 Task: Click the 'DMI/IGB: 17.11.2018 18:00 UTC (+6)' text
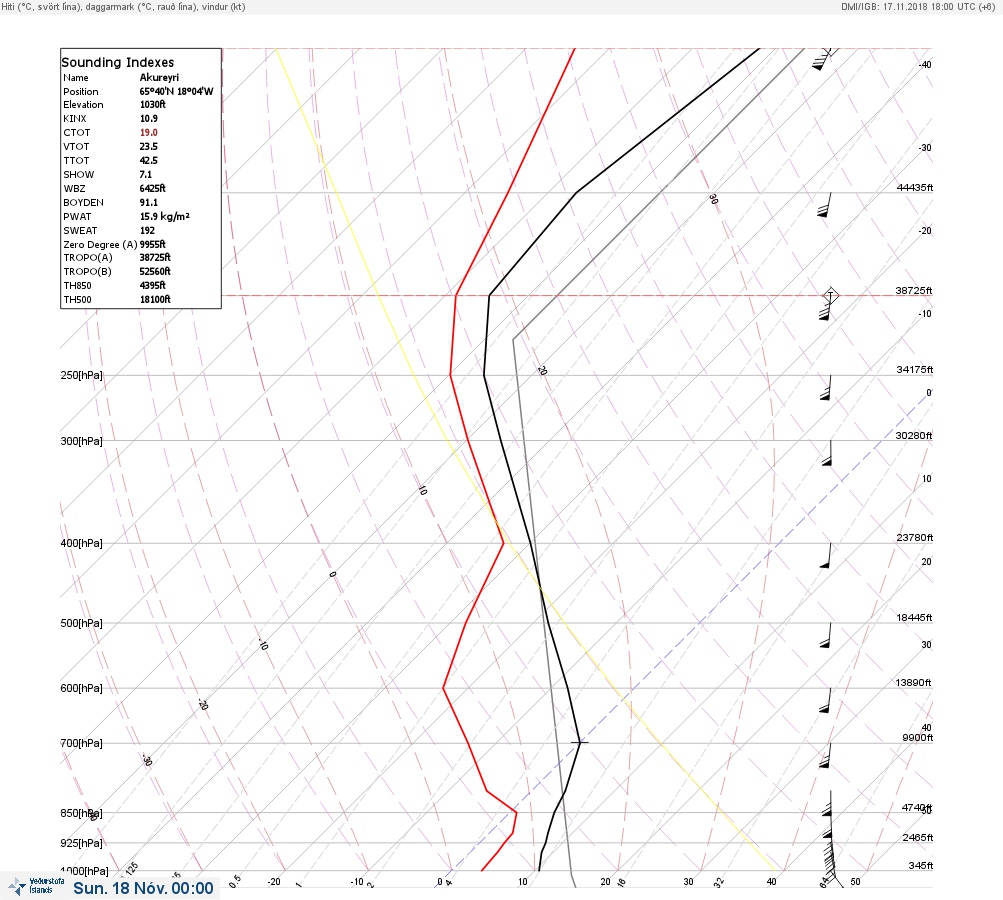(918, 6)
